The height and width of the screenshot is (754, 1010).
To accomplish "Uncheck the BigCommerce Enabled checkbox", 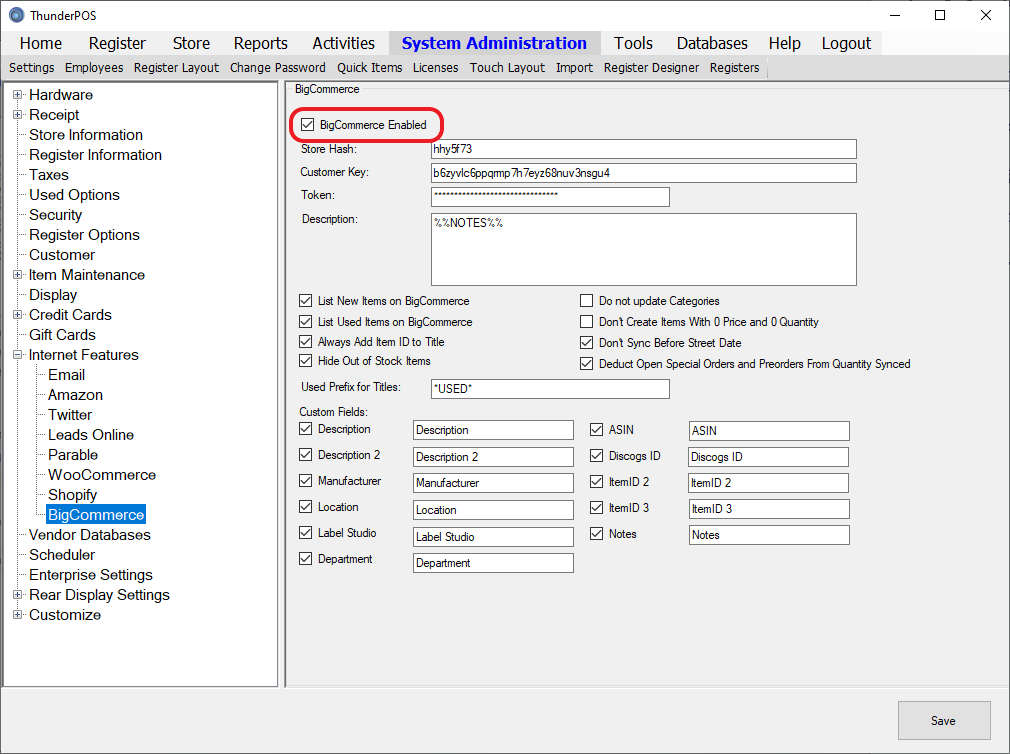I will [308, 125].
